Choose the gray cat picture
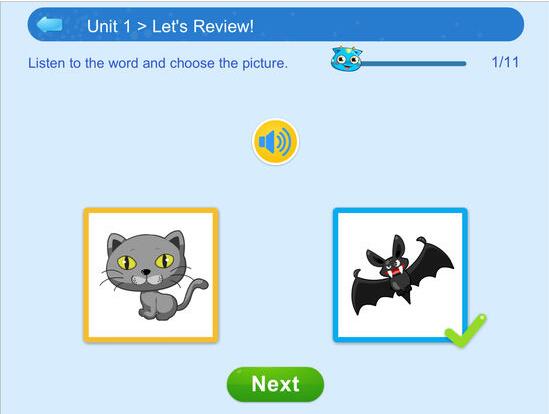Screen dimensions: 549x414 (x=151, y=275)
